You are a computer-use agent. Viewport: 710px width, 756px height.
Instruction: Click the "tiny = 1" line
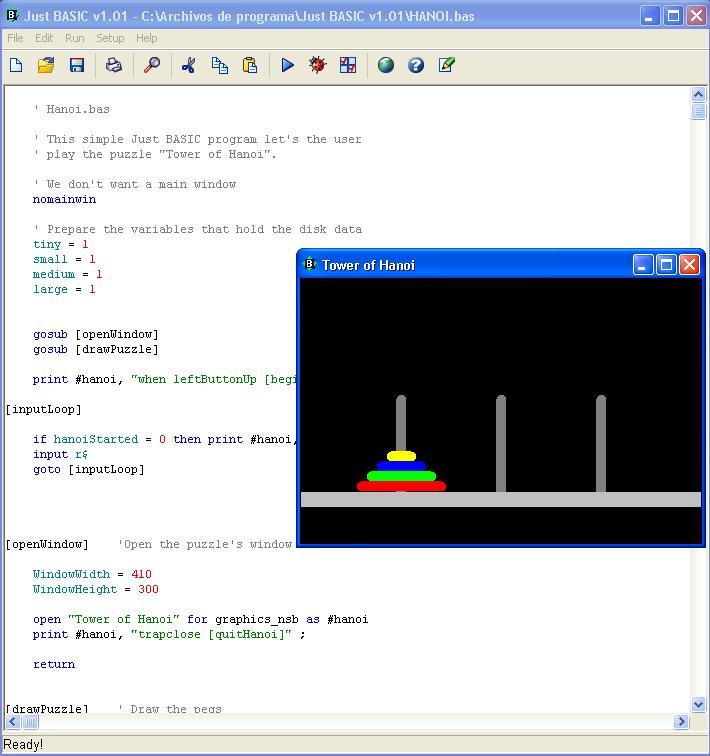(x=60, y=244)
